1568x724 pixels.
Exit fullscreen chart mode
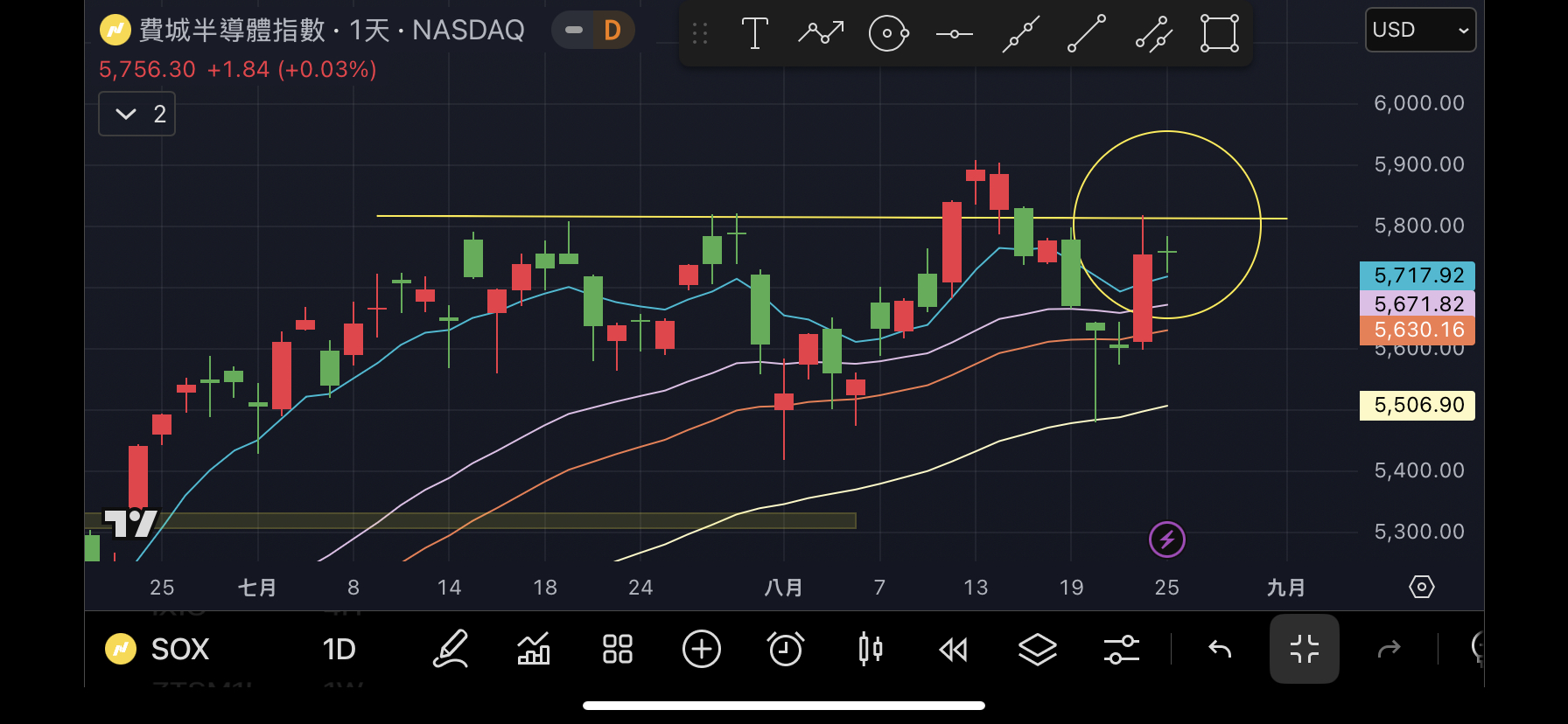tap(1304, 649)
